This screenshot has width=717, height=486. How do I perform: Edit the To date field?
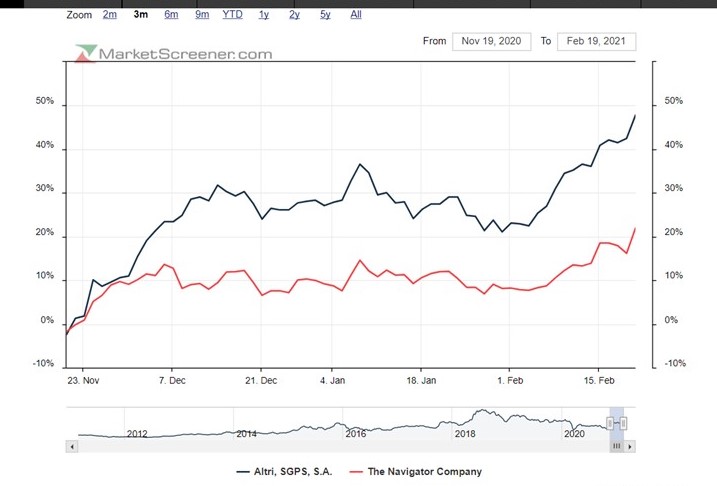596,41
